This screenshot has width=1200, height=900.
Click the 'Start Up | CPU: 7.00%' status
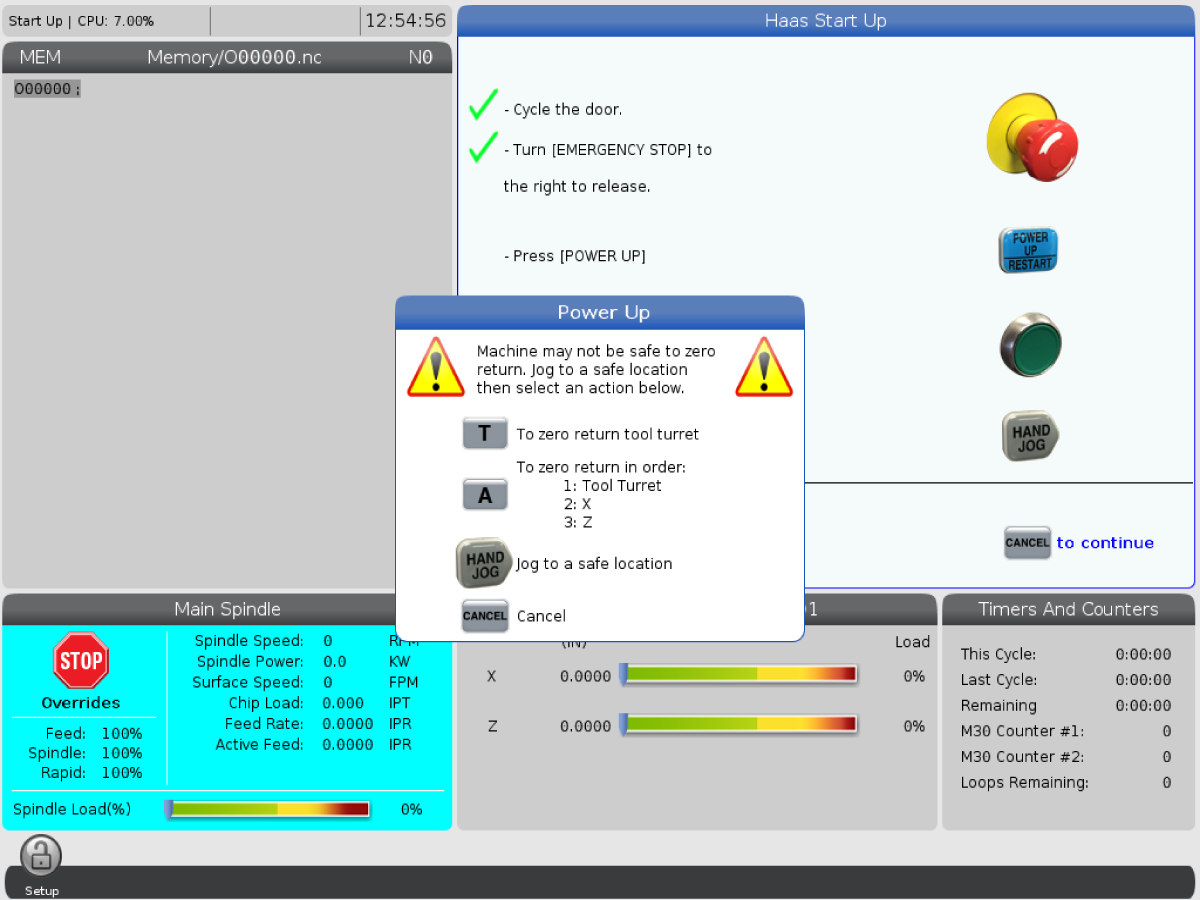[x=82, y=21]
